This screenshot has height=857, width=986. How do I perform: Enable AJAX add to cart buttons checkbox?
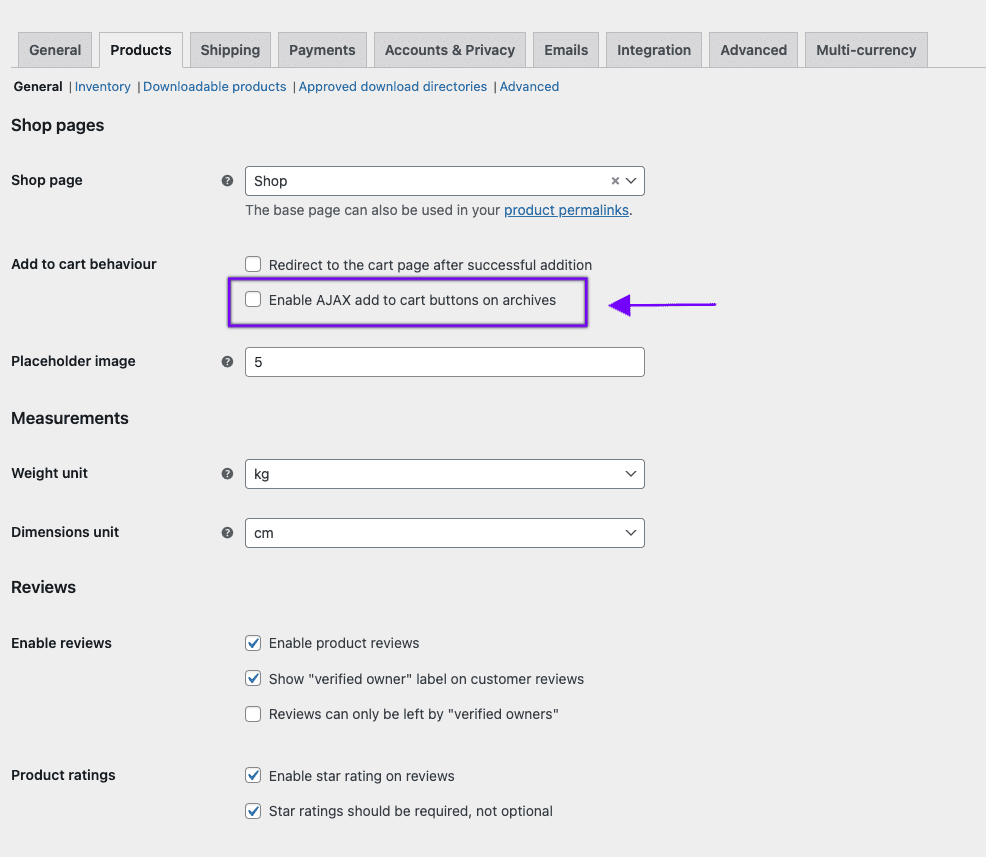[253, 299]
